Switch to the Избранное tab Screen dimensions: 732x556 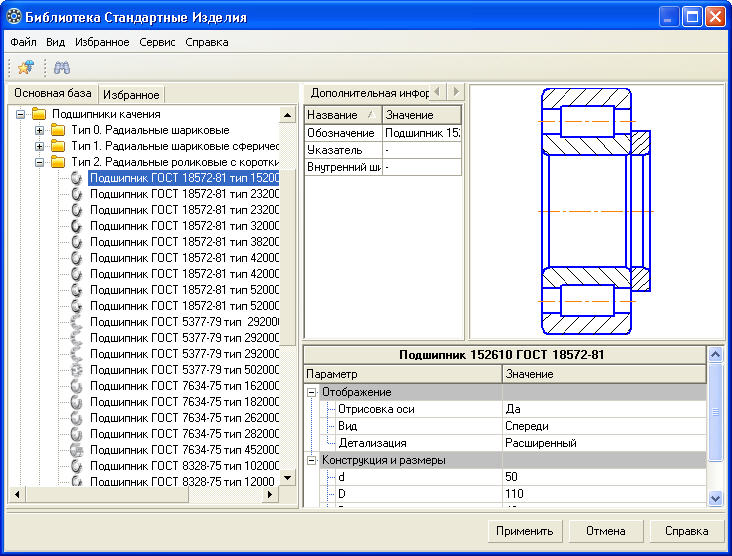tap(131, 95)
